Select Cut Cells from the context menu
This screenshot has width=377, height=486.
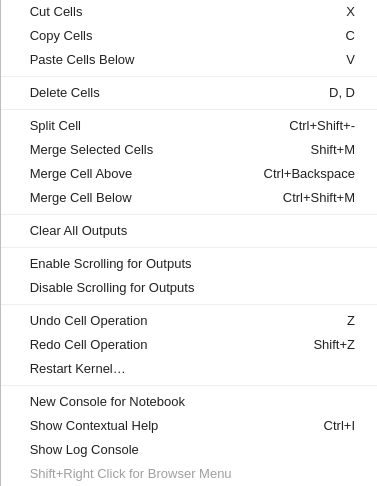(189, 12)
